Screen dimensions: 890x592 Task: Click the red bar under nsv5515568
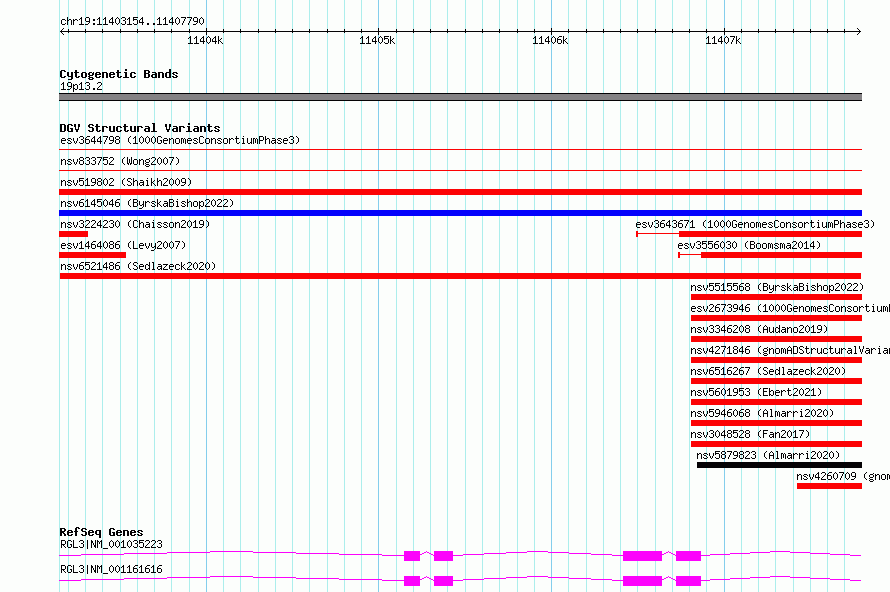[776, 297]
